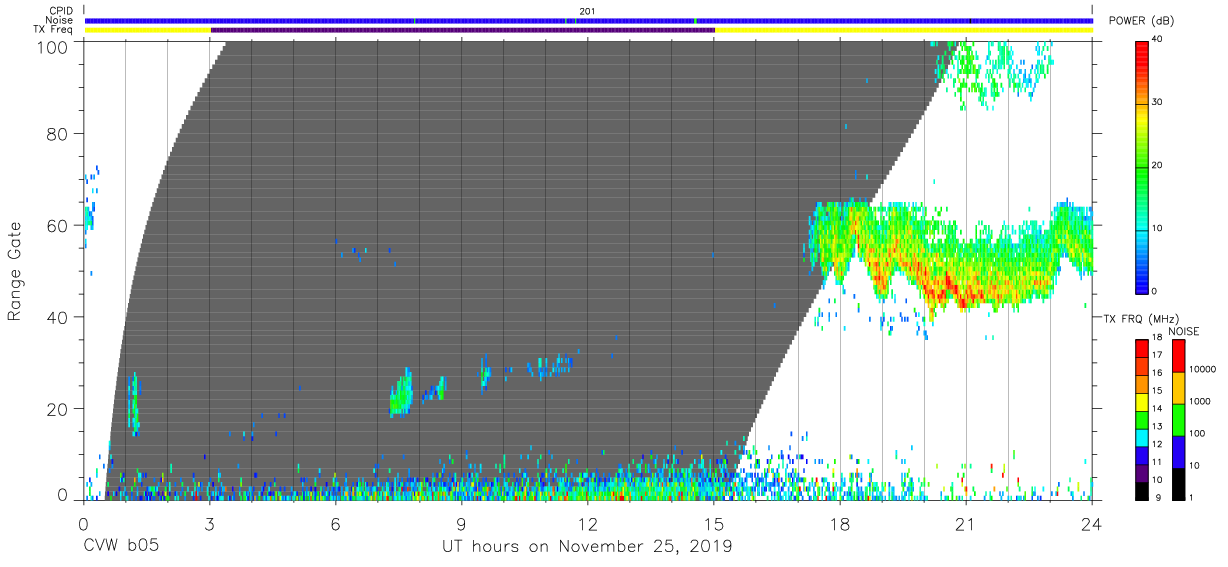Click the "17" tick in the TX FRQ legend
Viewport: 1228px width, 567px height.
pos(1158,356)
